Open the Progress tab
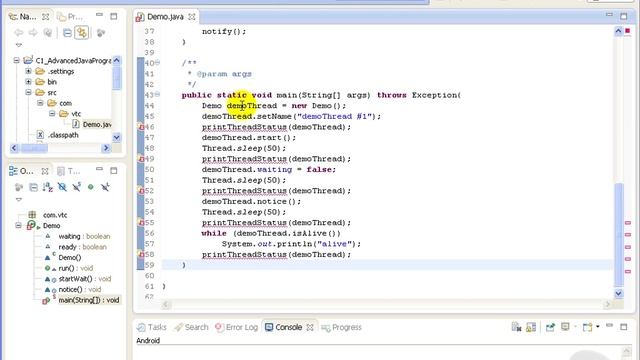 click(341, 327)
